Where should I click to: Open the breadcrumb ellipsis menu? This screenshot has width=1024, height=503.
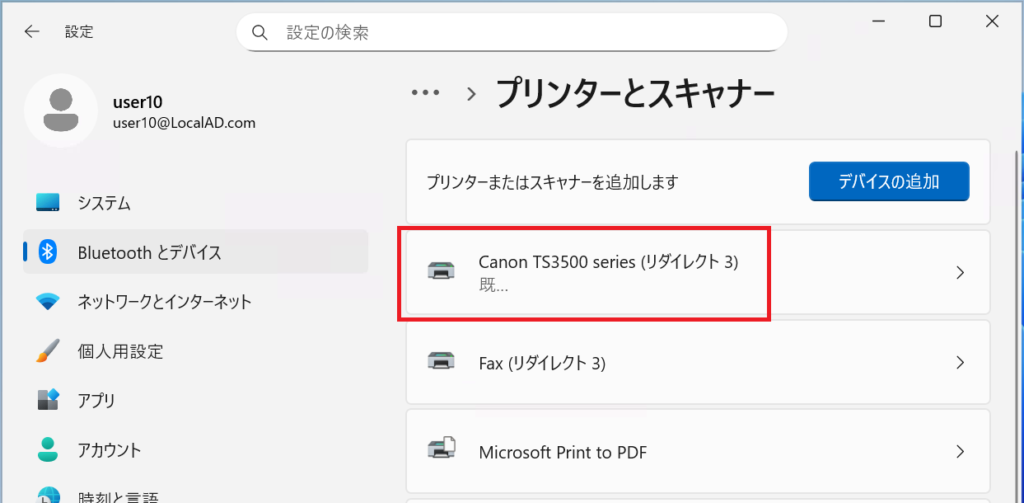click(x=426, y=93)
